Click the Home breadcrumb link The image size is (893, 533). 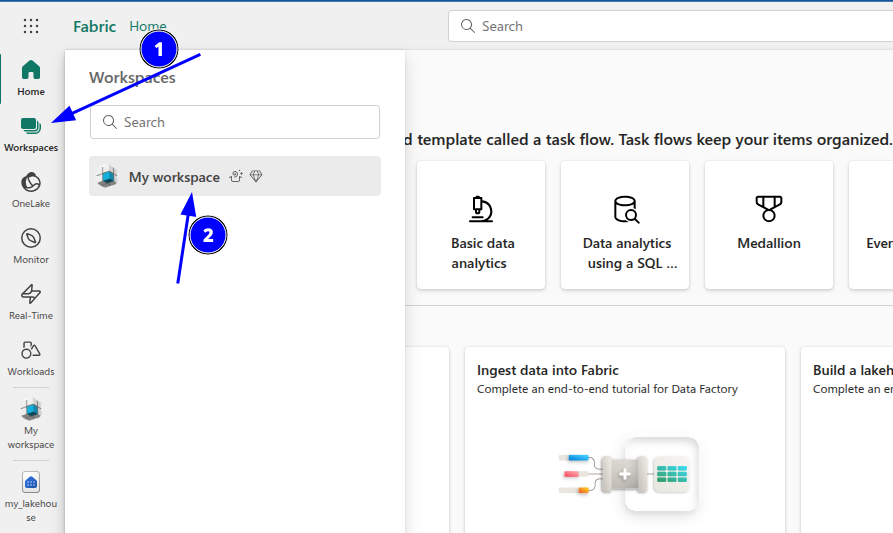pyautogui.click(x=148, y=26)
